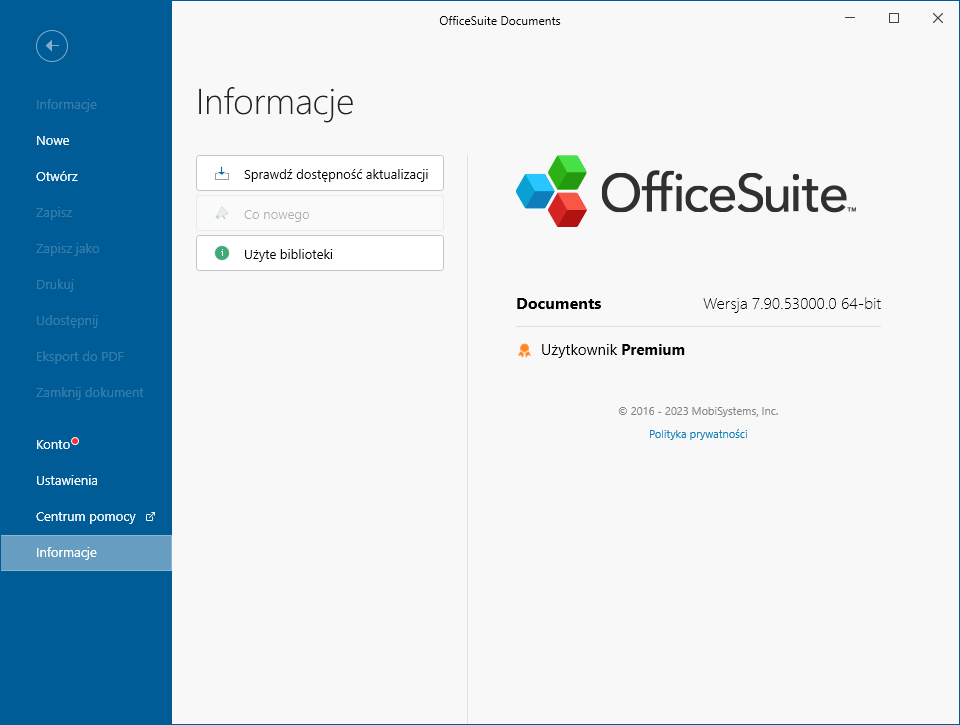The image size is (960, 725).
Task: Click the green info icon beside Użyte biblioteki
Action: (x=222, y=253)
